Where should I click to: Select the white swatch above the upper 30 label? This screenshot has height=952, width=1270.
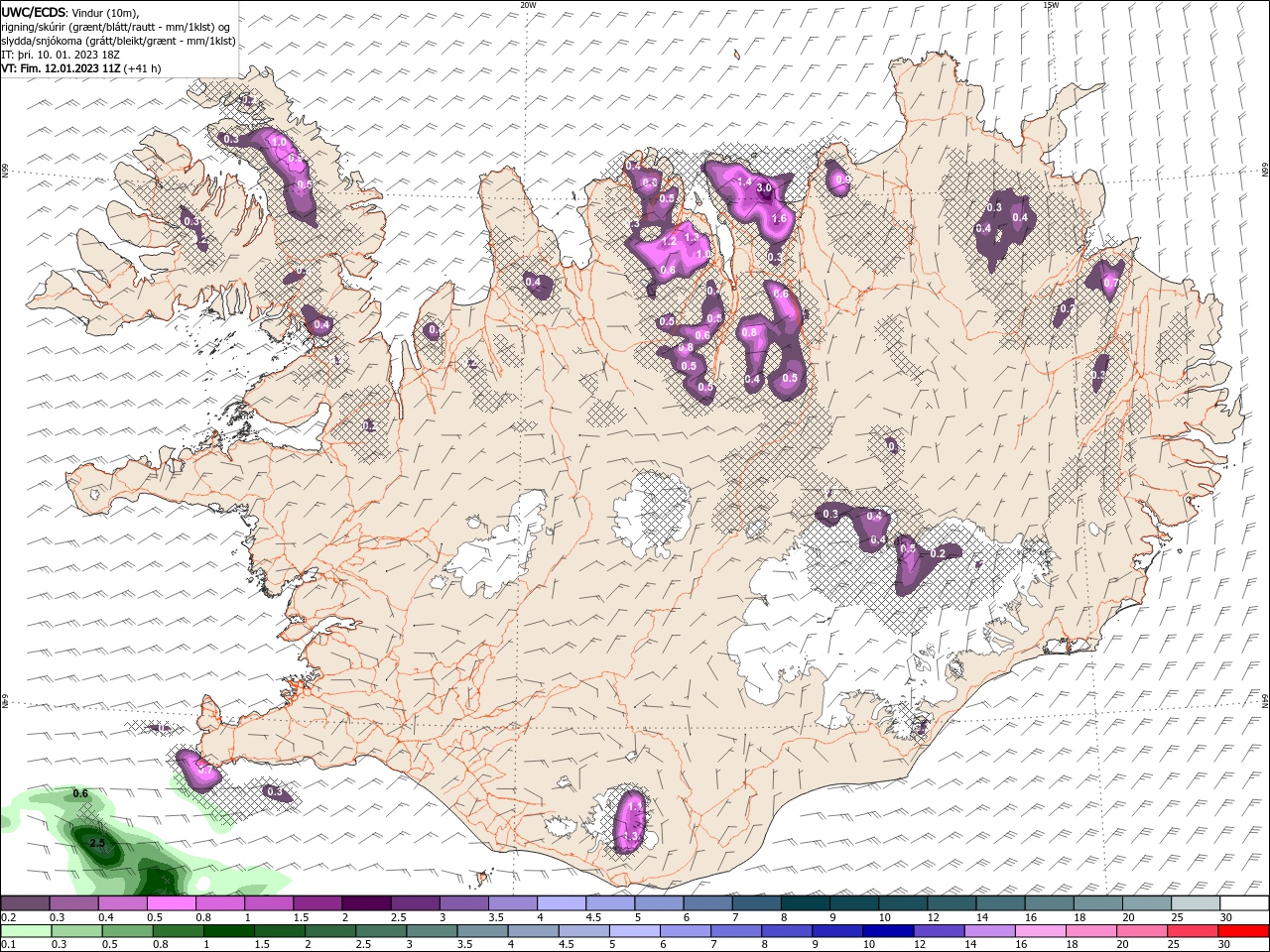point(1244,902)
